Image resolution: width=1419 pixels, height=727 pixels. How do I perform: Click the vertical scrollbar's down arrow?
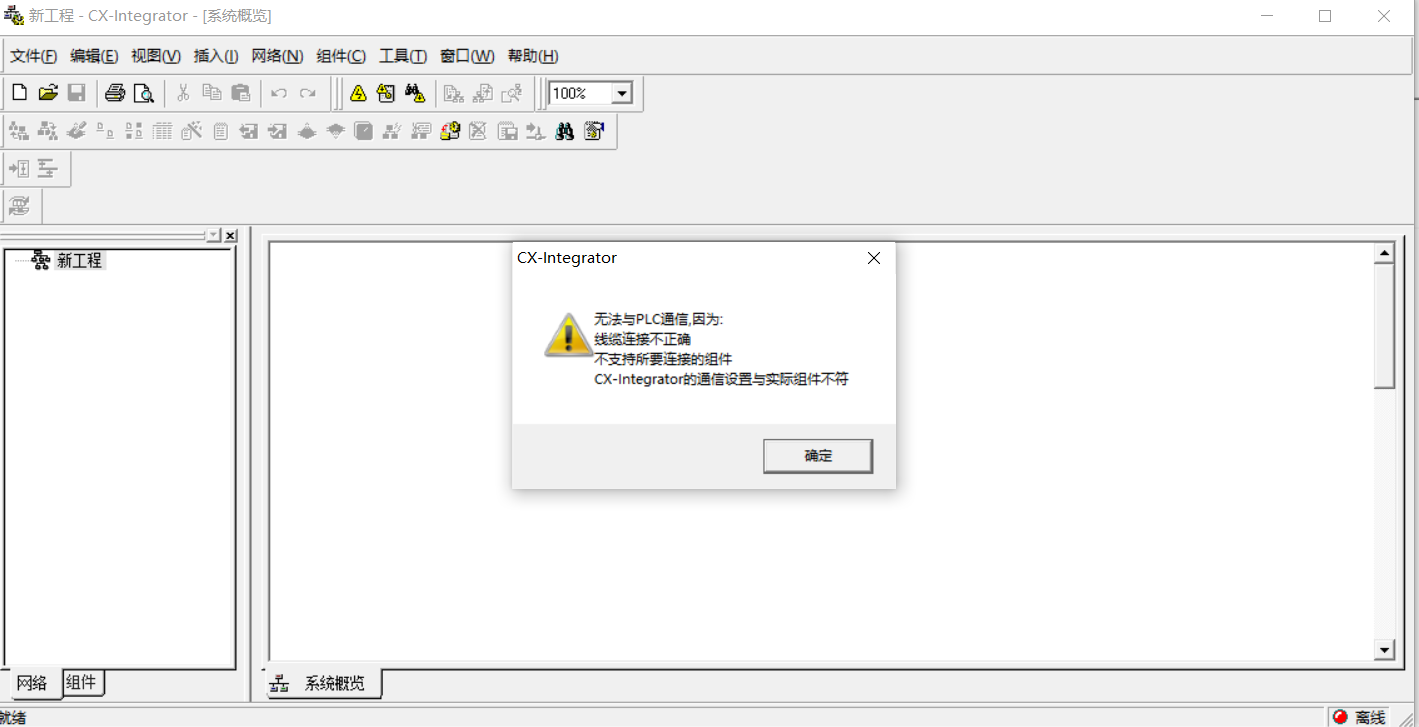tap(1385, 650)
